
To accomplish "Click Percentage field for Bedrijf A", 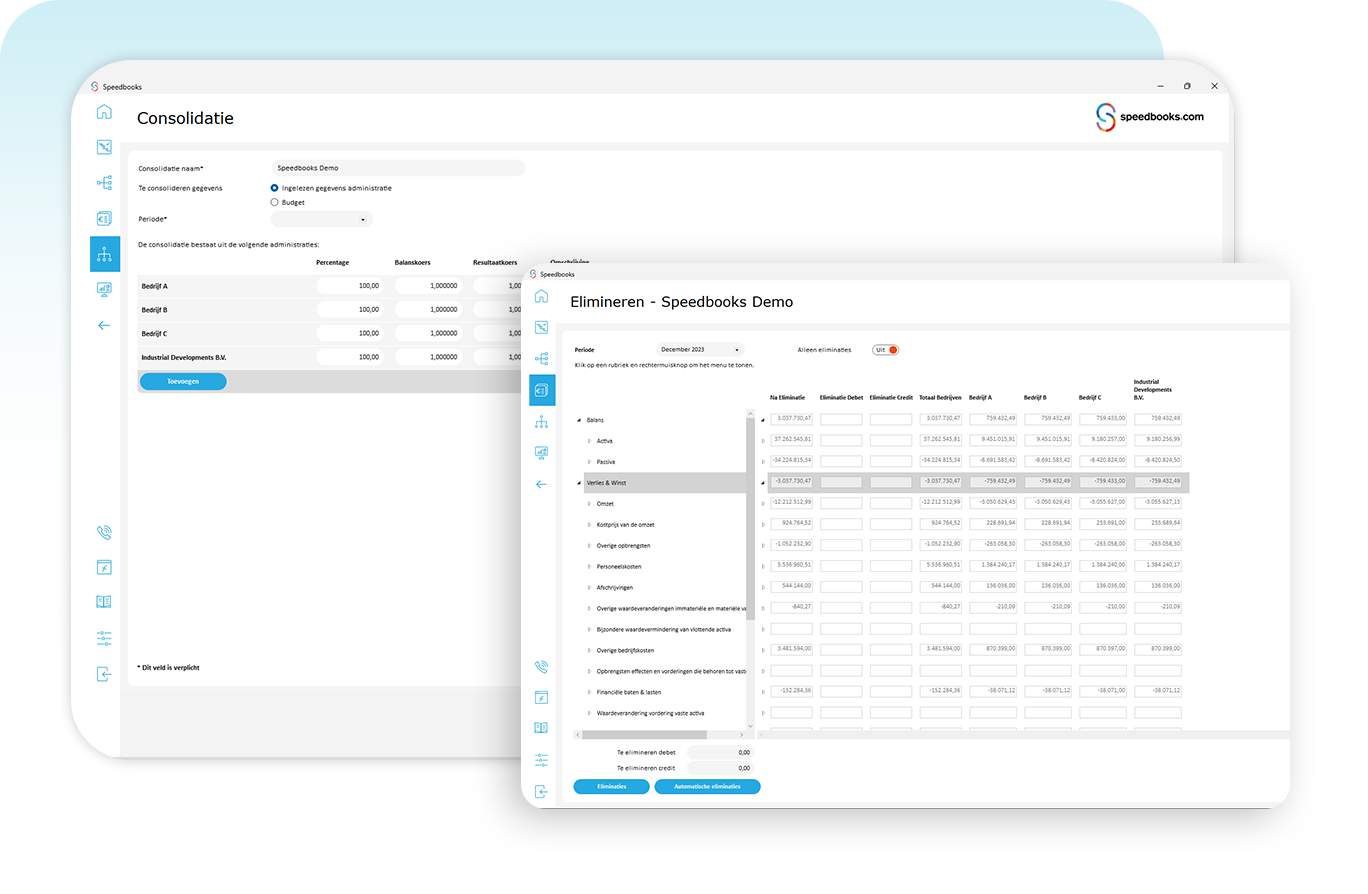I will point(350,286).
